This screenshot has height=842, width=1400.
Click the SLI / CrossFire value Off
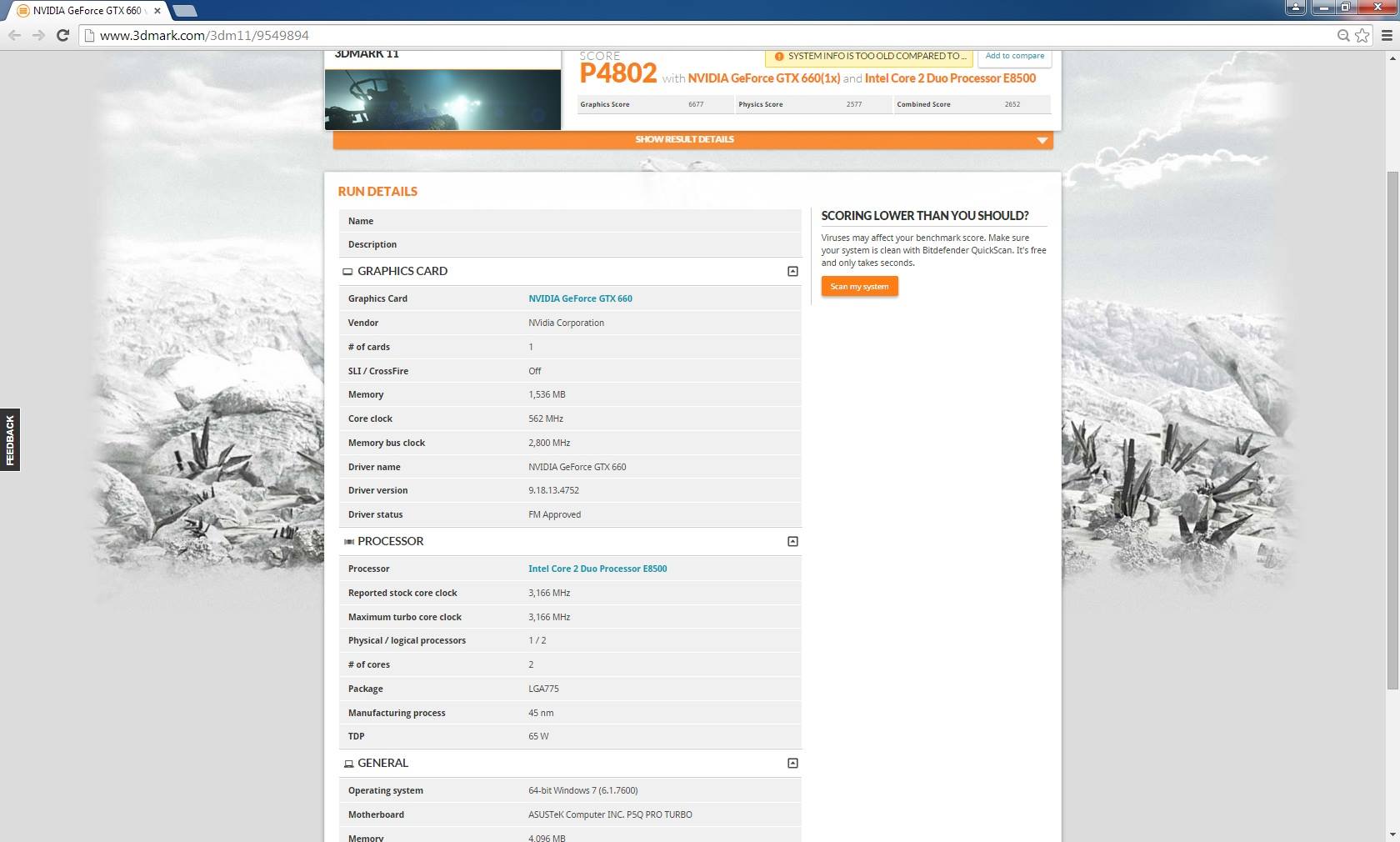coord(535,371)
